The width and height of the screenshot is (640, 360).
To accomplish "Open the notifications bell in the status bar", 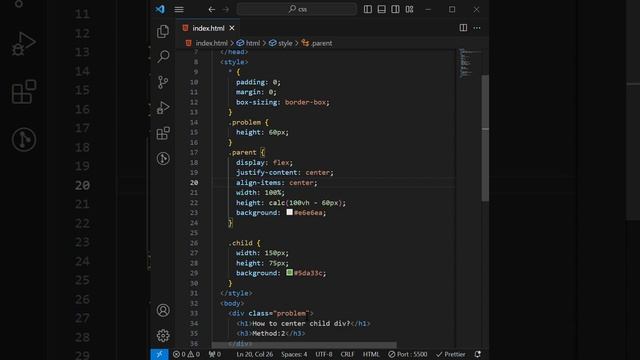I will (478, 354).
